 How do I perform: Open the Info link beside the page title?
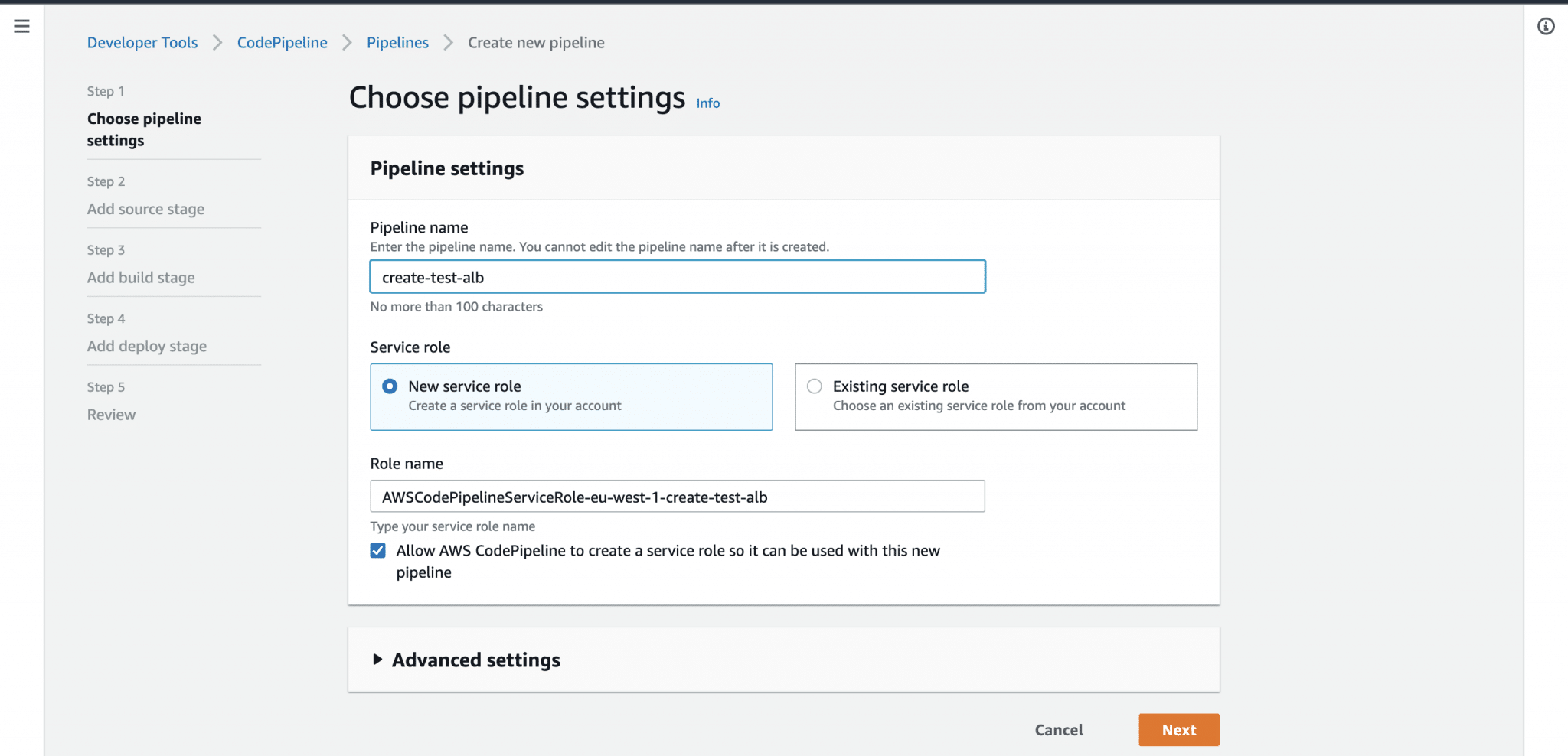707,103
